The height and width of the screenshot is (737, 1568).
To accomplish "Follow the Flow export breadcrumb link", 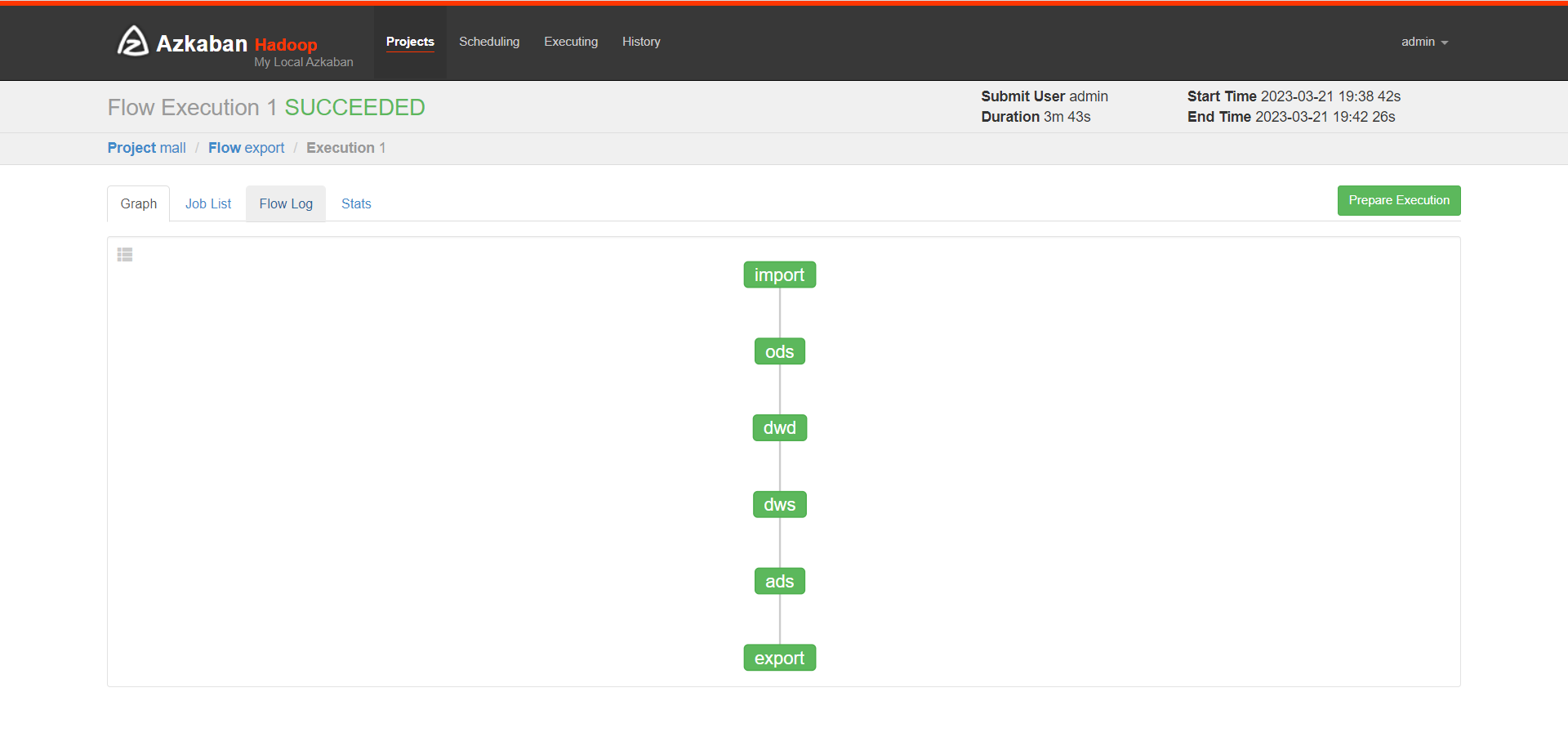I will click(247, 148).
